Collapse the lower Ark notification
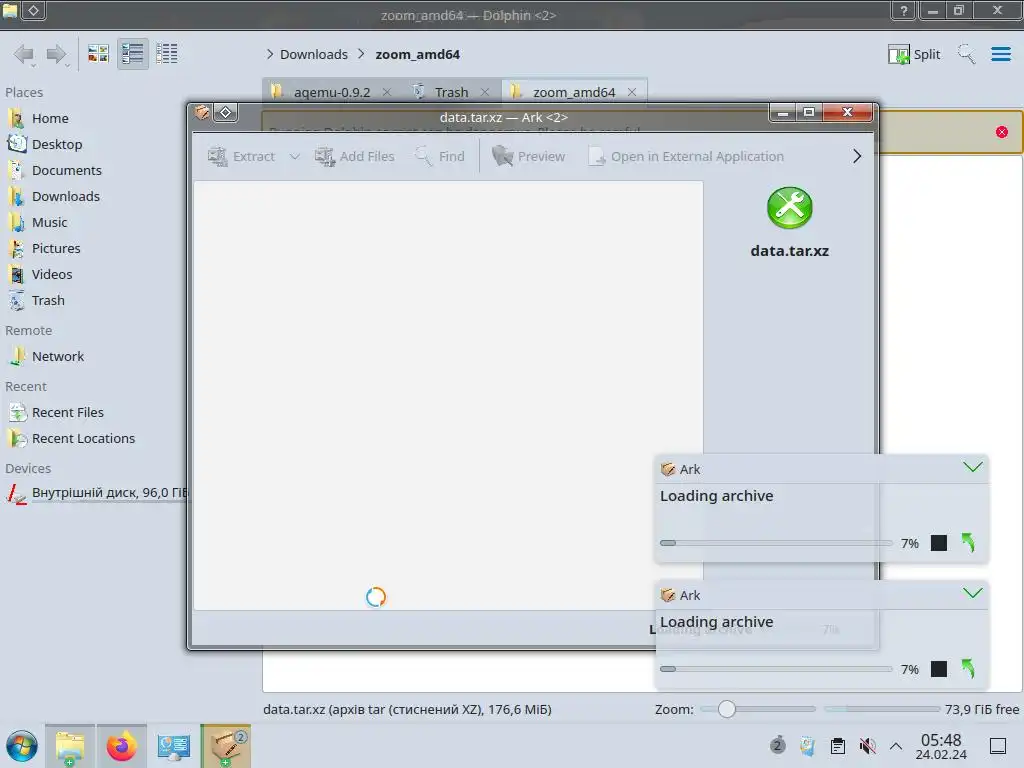The width and height of the screenshot is (1024, 768). click(972, 593)
